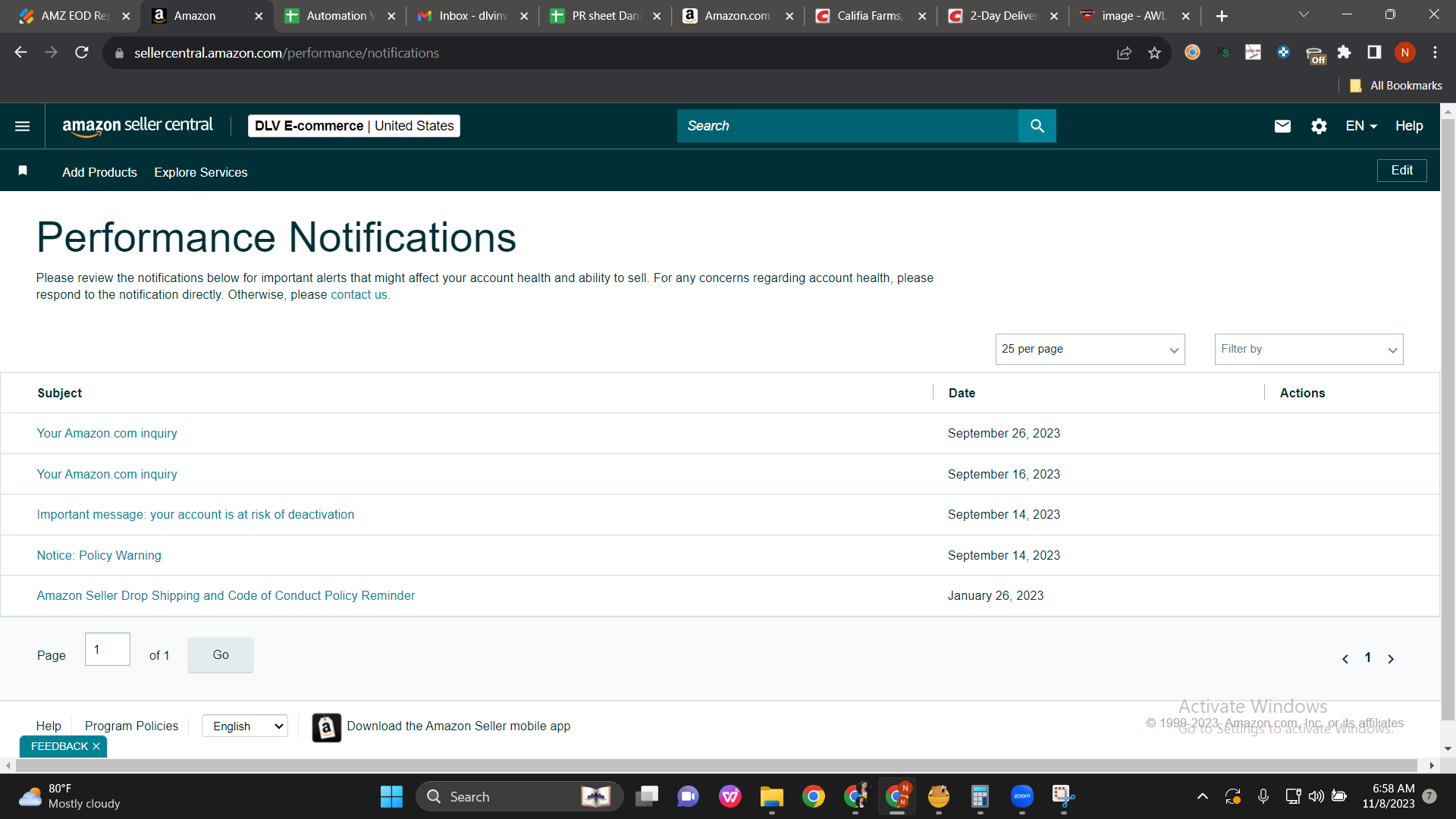The image size is (1456, 819).
Task: Go to previous page arrow in pagination
Action: tap(1345, 659)
